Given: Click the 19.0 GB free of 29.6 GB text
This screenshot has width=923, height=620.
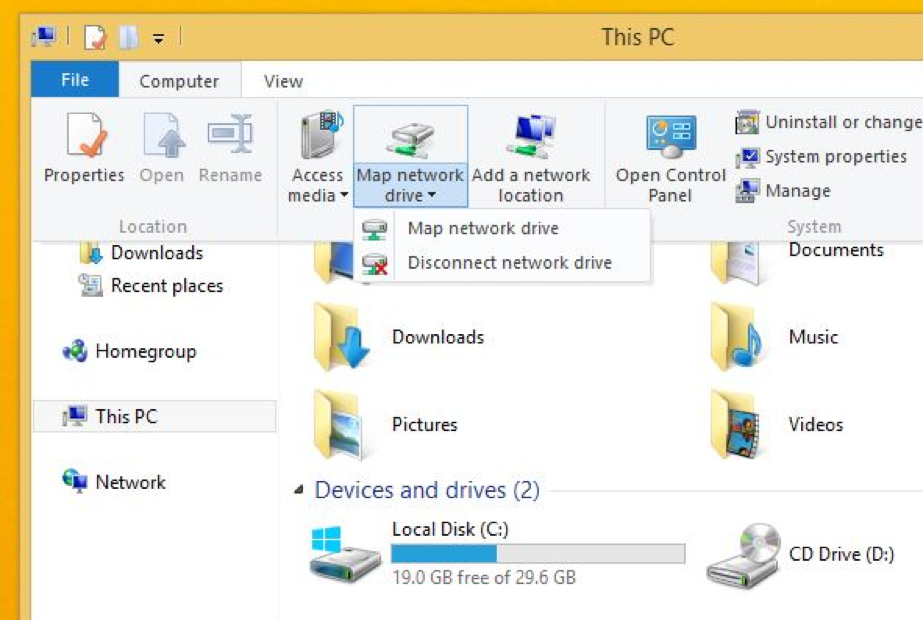Looking at the screenshot, I should tap(484, 577).
